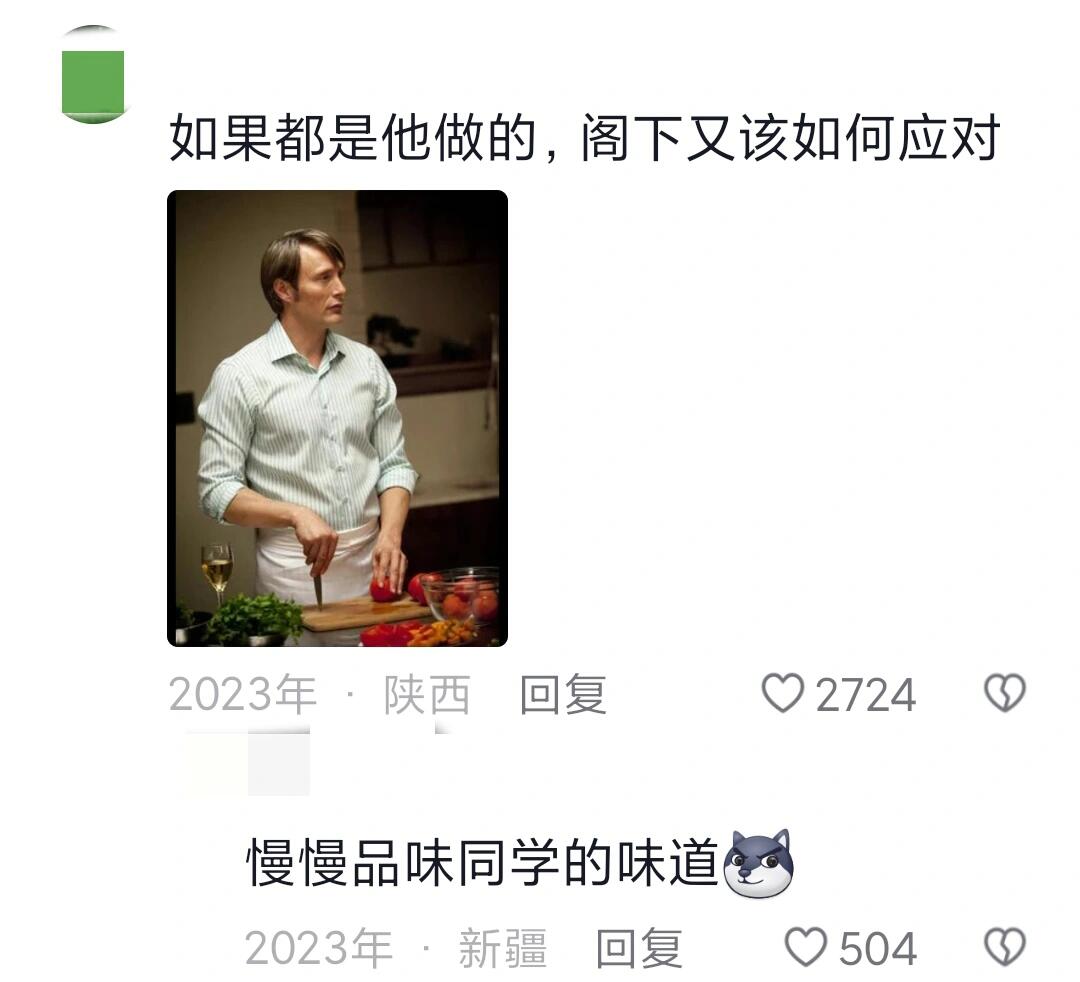
Task: Select the comment text 如果都是他做的
Action: point(352,138)
